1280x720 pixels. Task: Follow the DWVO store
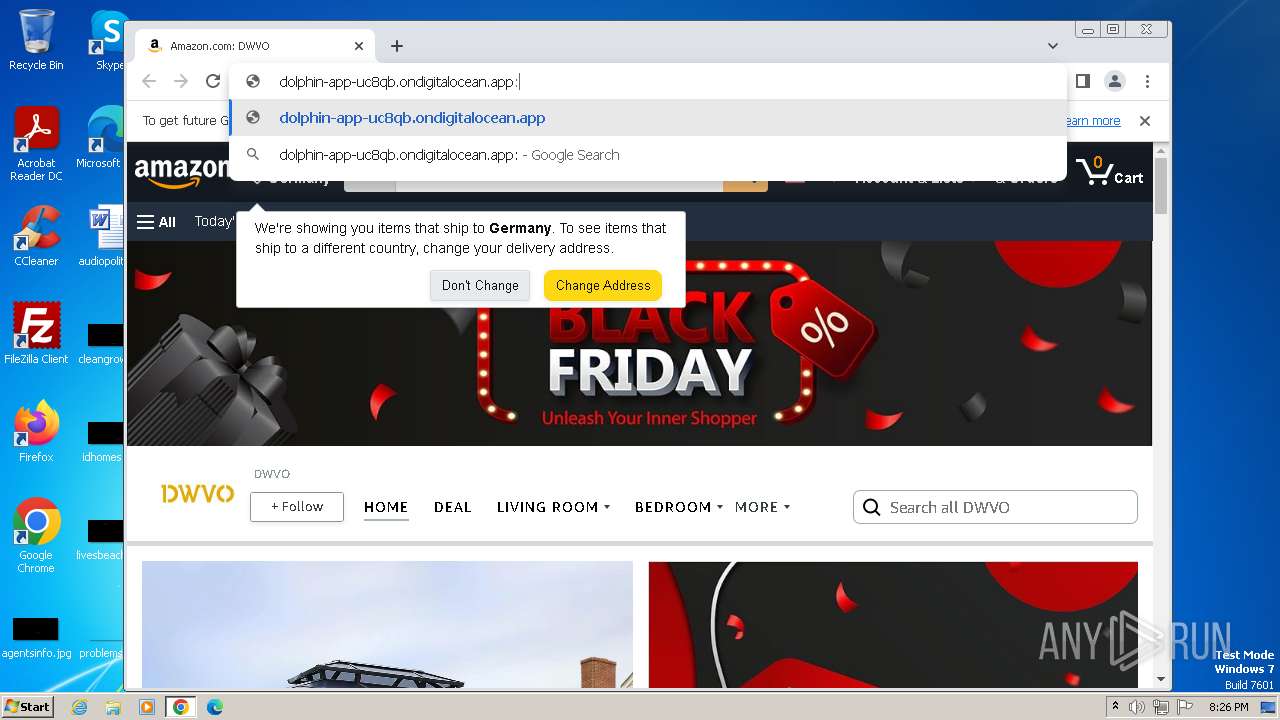pyautogui.click(x=297, y=507)
